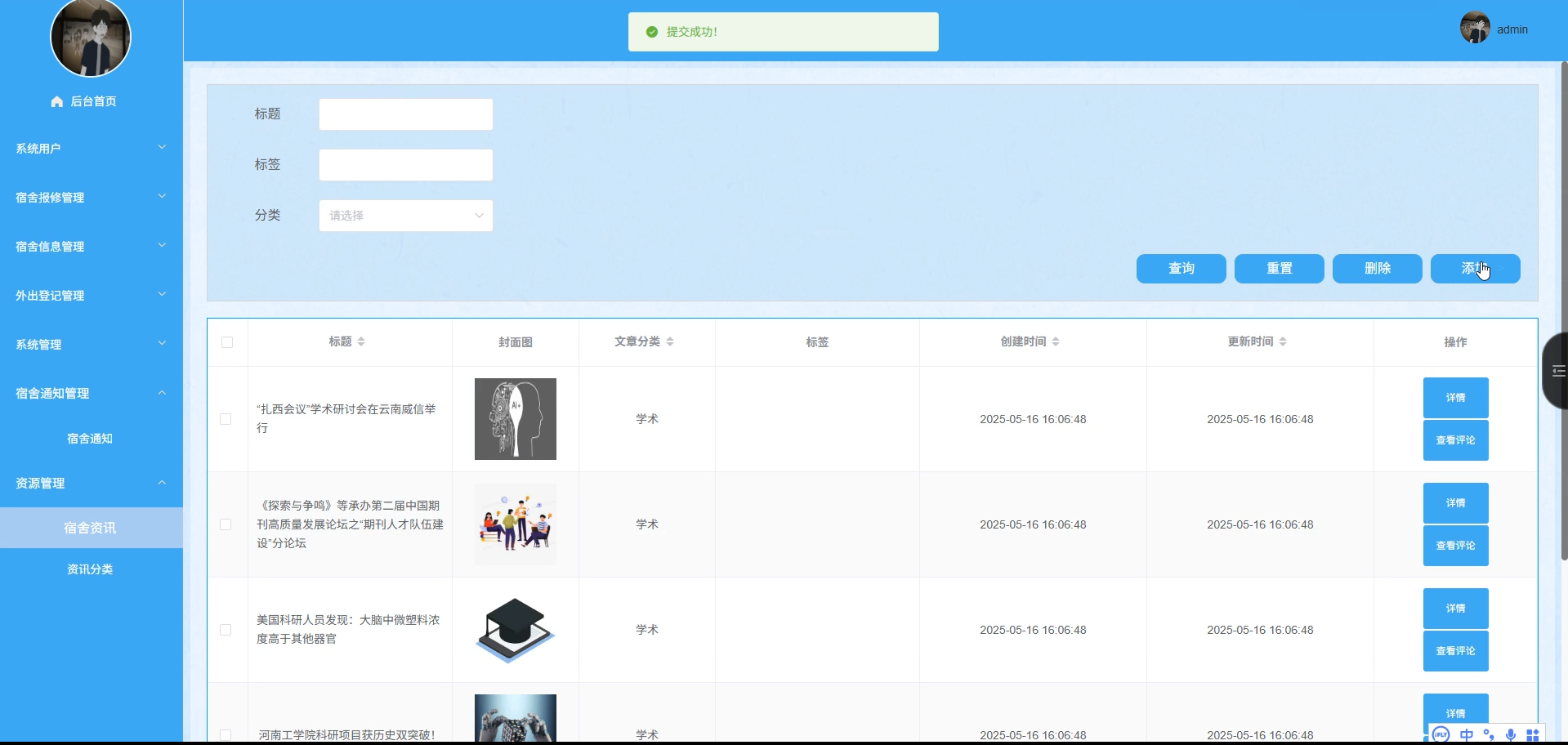Click title "扎西会议"学术研讨会在云南威信举行

coord(346,418)
